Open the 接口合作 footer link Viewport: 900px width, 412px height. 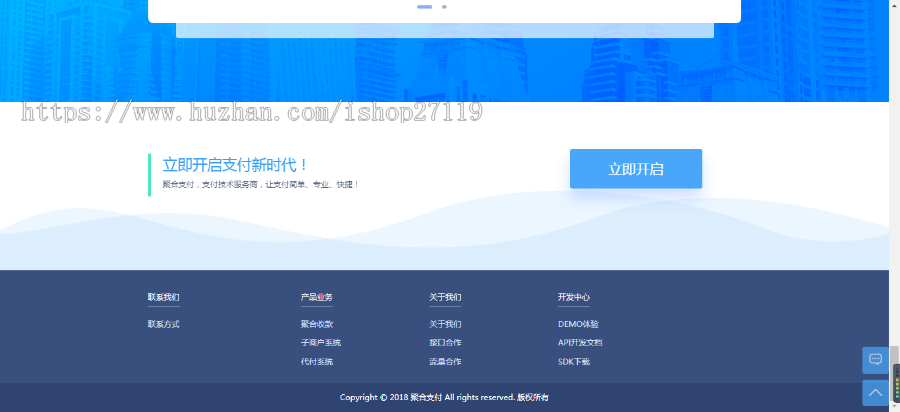pos(445,343)
